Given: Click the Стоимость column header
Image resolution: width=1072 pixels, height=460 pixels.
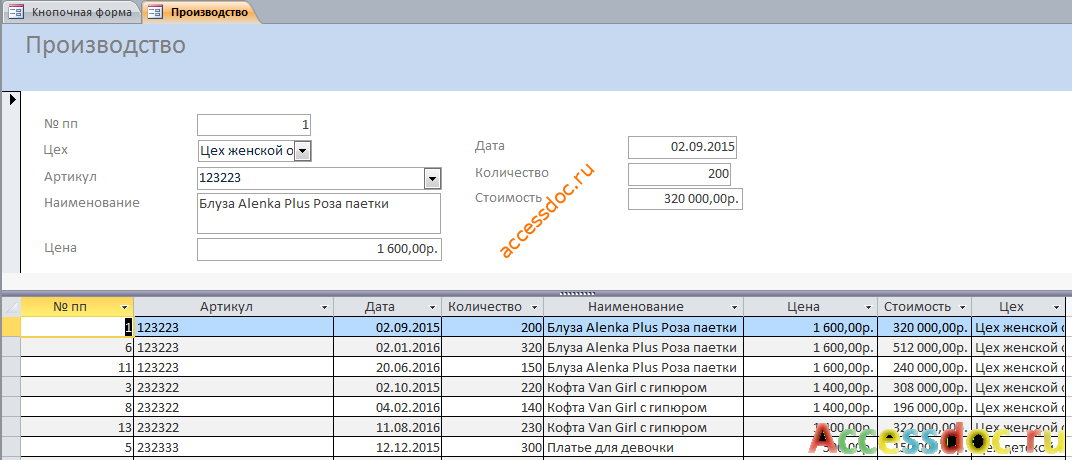Looking at the screenshot, I should point(924,308).
